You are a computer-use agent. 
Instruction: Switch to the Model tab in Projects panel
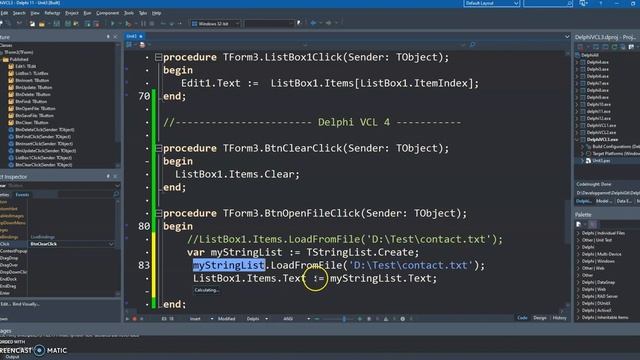click(603, 201)
